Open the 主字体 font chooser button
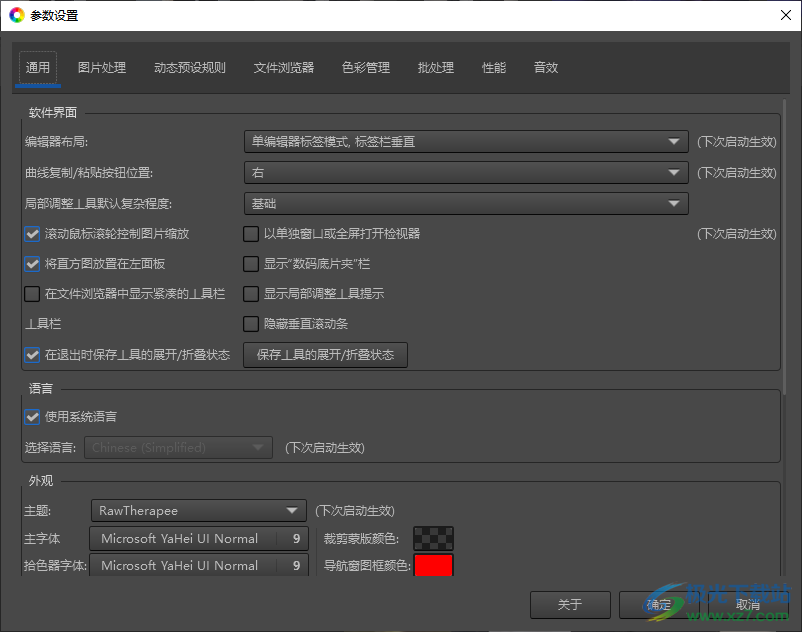This screenshot has width=802, height=632. [x=199, y=538]
